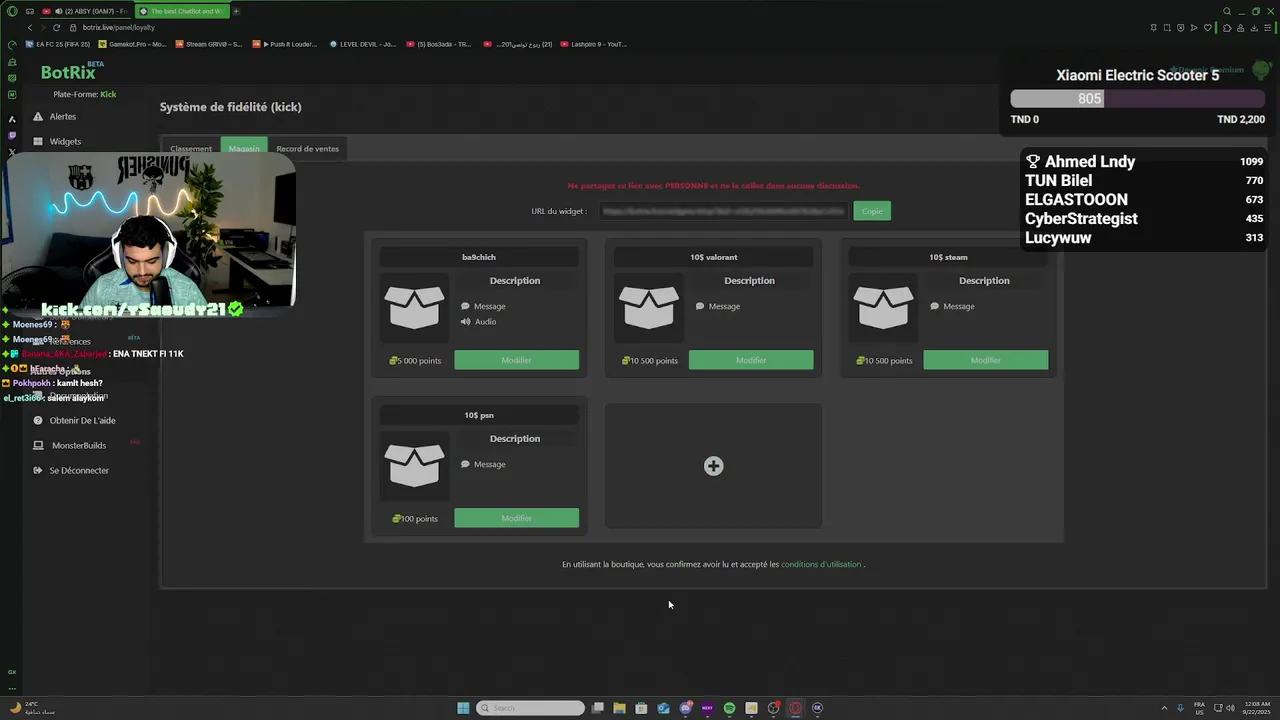The width and height of the screenshot is (1280, 720).
Task: Open the Windows Start menu
Action: (x=463, y=708)
